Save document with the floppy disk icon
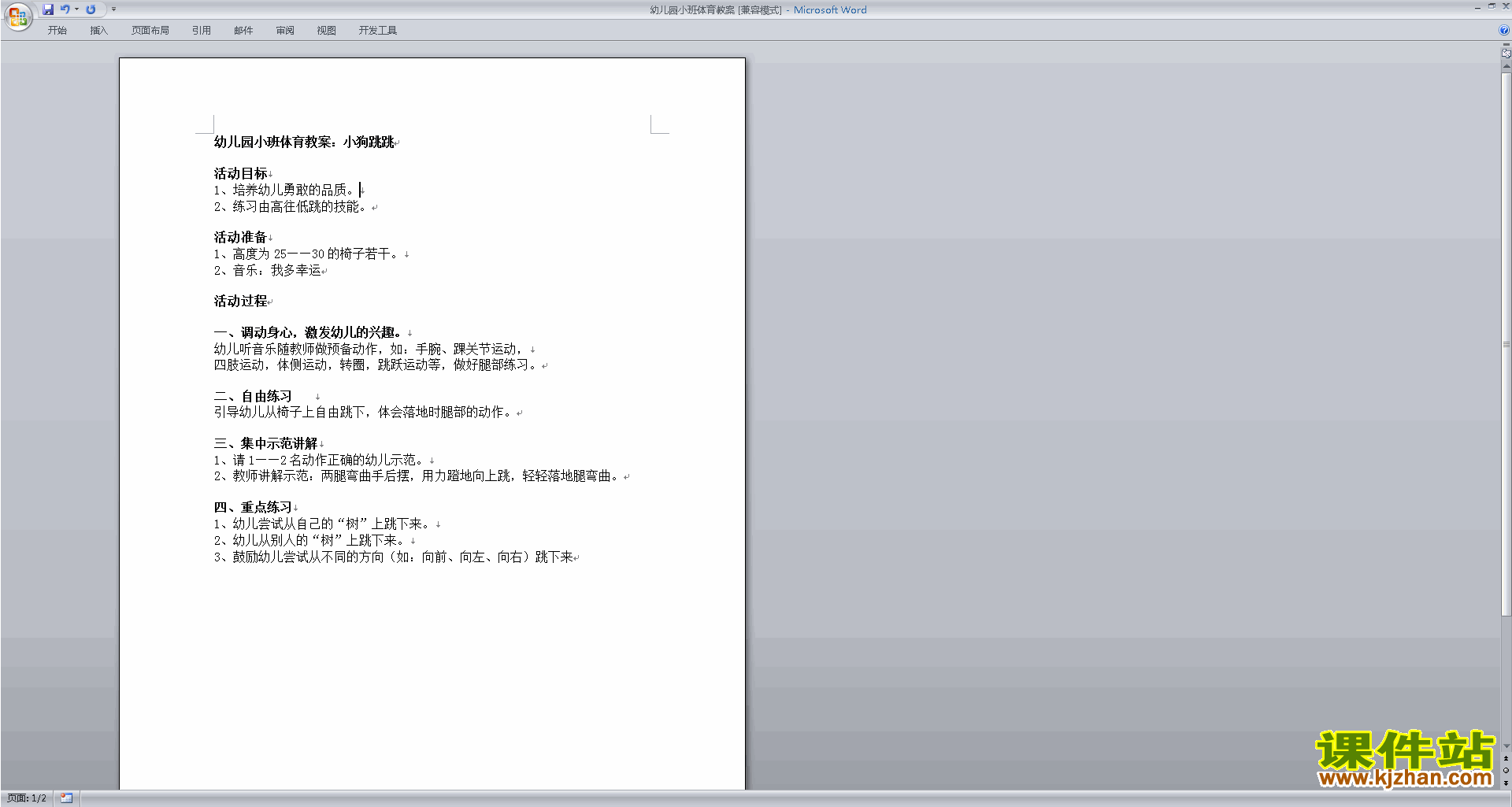1512x807 pixels. [48, 9]
